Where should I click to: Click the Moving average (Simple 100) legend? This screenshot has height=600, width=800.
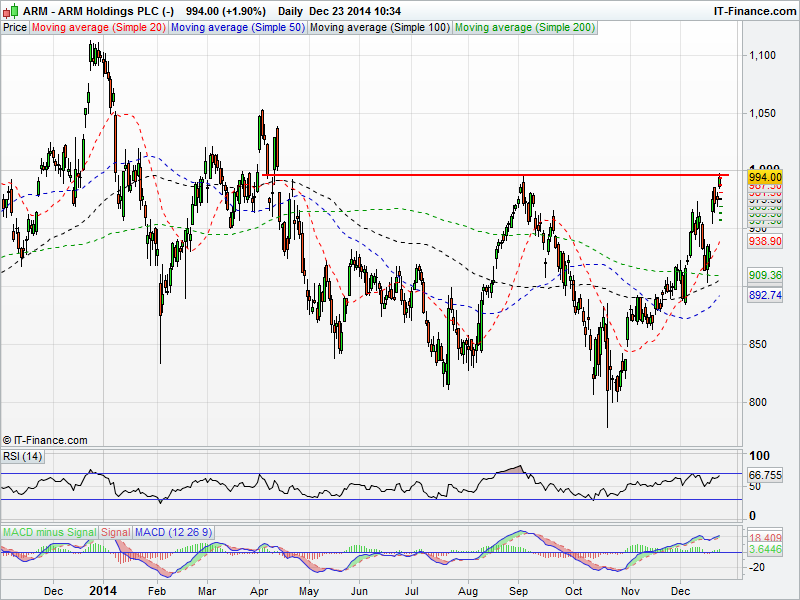pos(379,28)
